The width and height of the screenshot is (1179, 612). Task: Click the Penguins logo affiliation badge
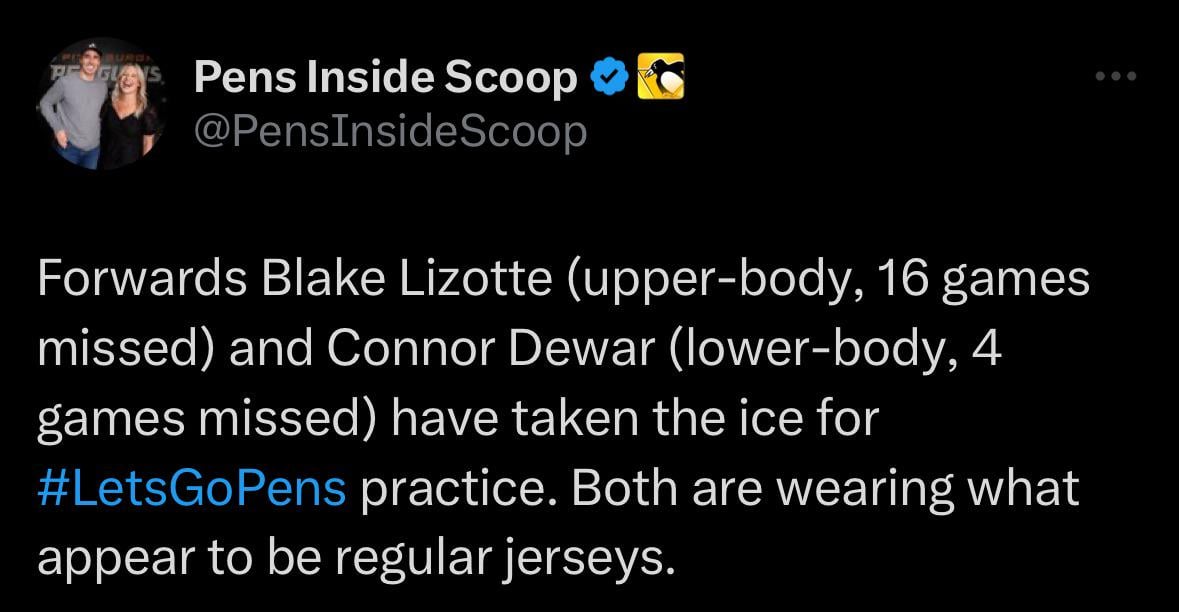(659, 77)
